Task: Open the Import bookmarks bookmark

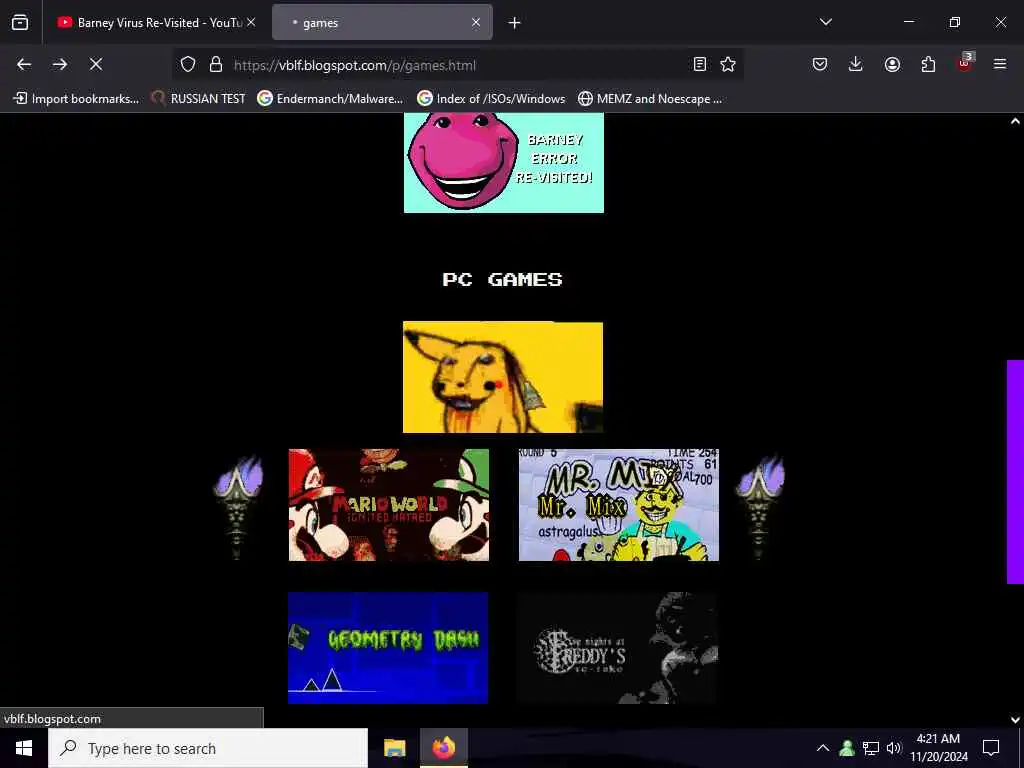Action: (76, 99)
